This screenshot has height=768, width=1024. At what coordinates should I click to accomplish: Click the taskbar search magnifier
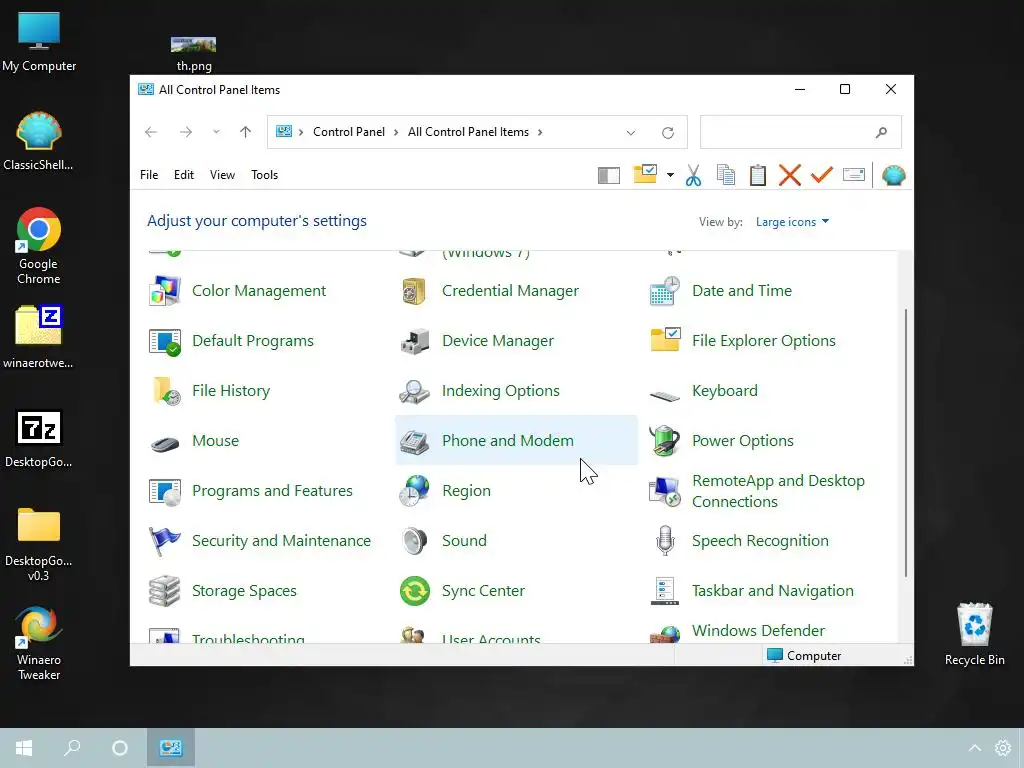(x=72, y=748)
